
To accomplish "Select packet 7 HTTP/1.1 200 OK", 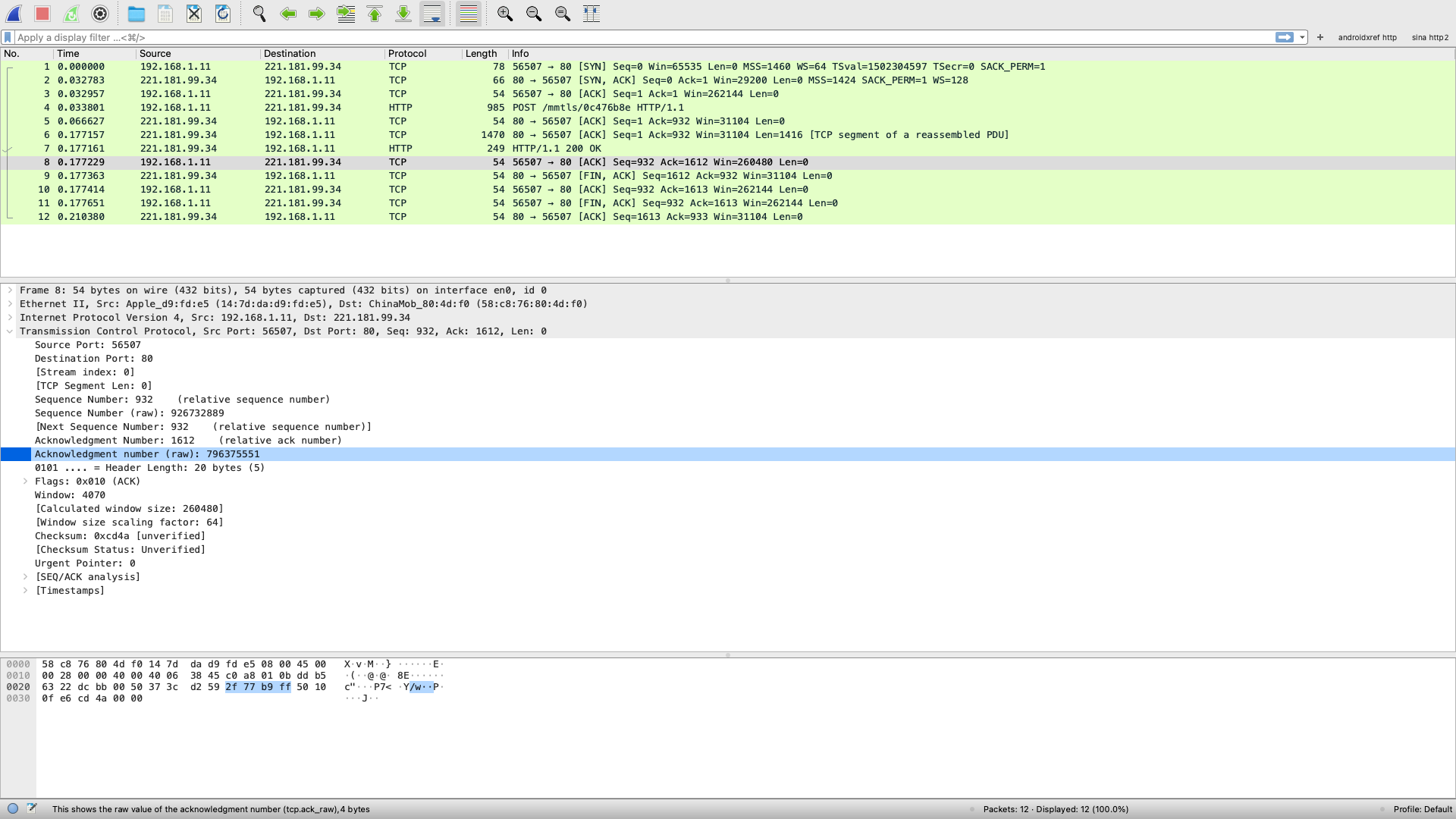I will click(728, 149).
